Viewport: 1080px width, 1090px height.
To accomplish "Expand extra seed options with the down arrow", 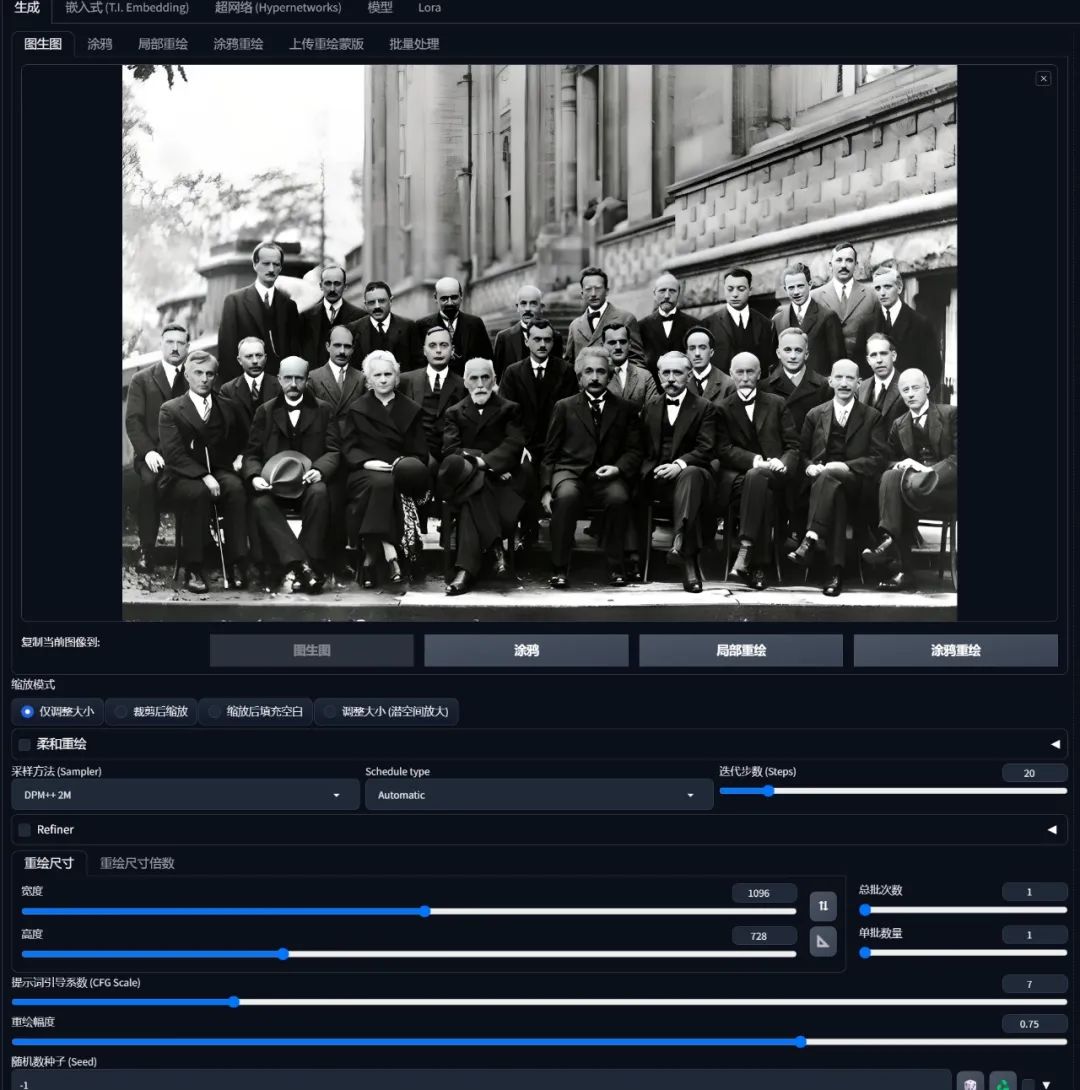I will click(x=1046, y=1084).
